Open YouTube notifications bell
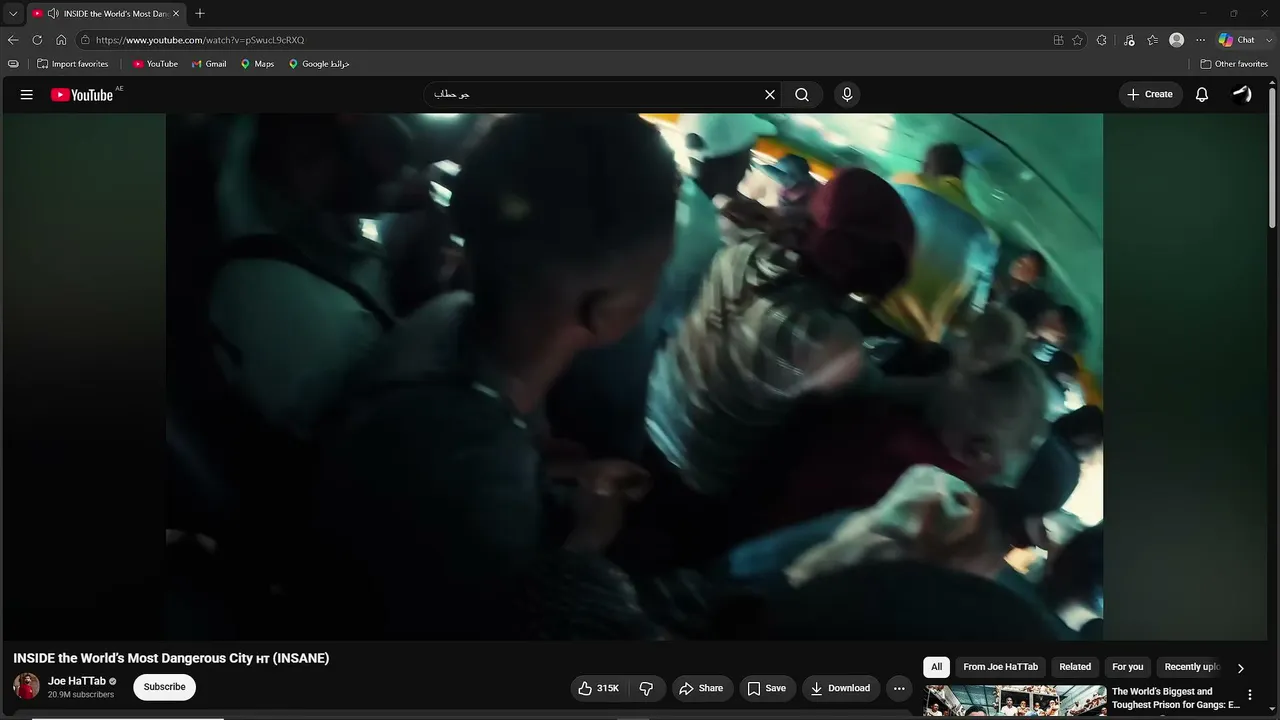1280x720 pixels. 1202,95
